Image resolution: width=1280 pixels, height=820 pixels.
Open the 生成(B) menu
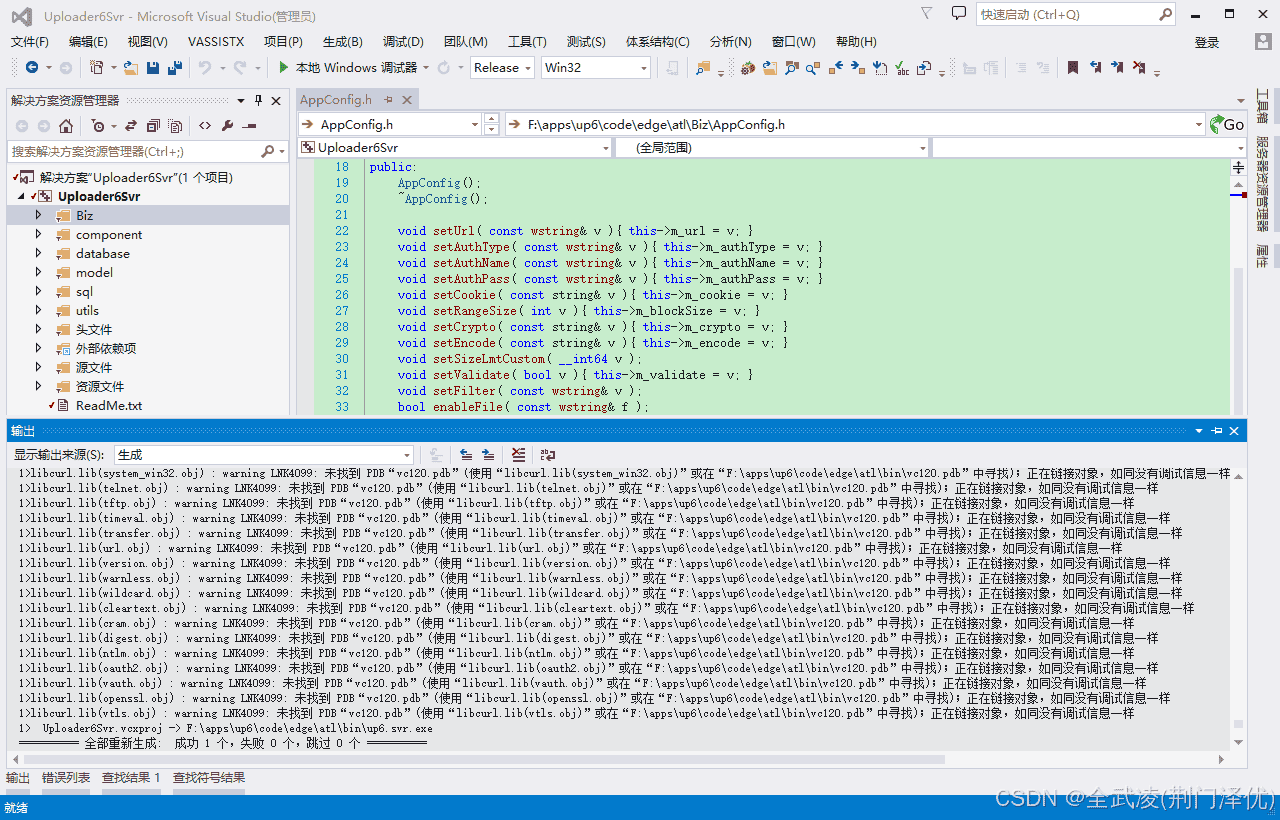point(342,41)
